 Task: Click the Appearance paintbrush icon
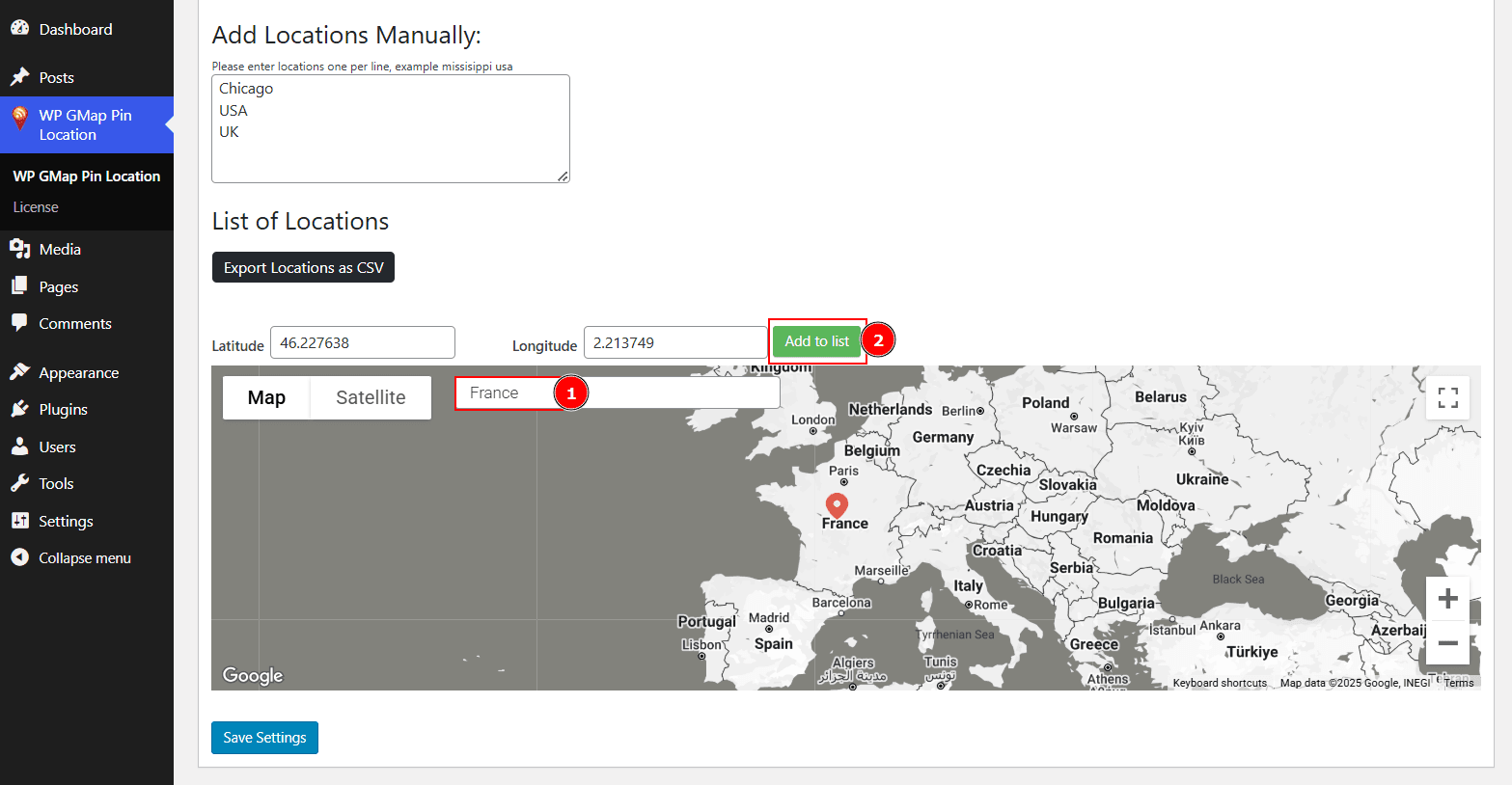tap(19, 372)
